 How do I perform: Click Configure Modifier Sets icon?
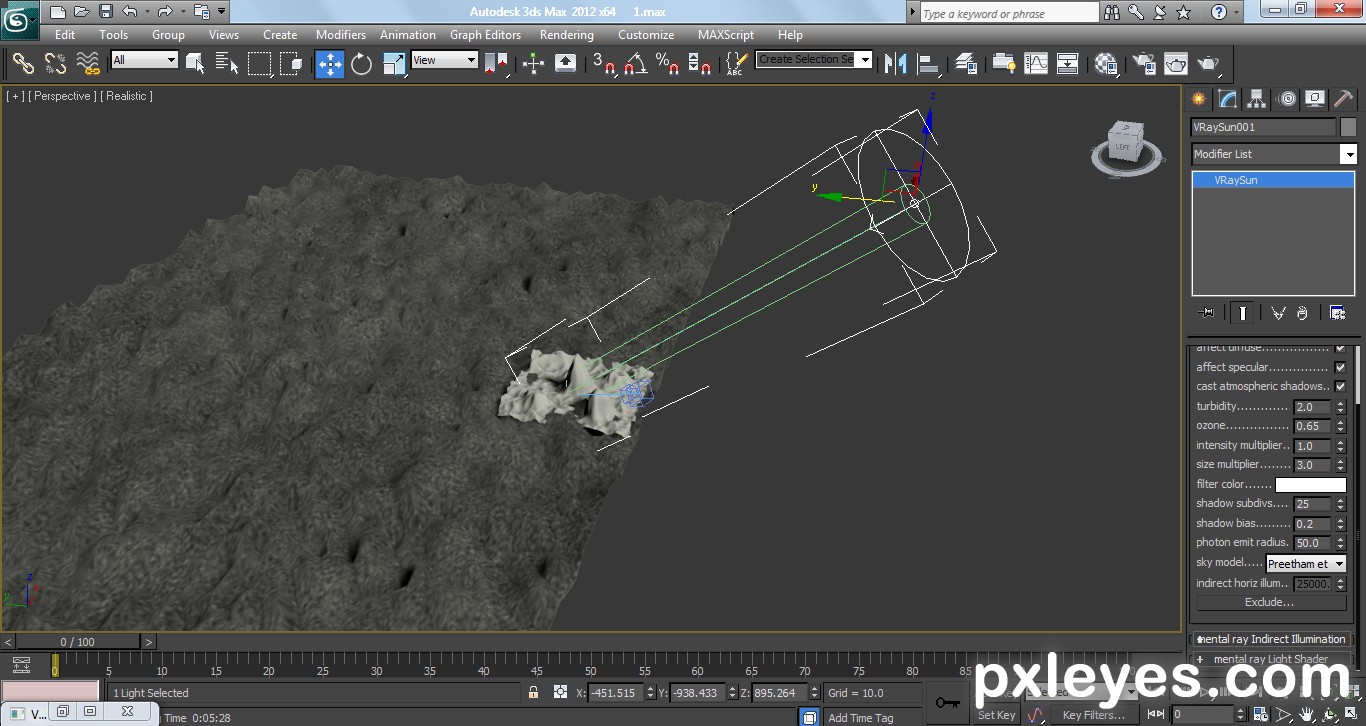[x=1337, y=313]
